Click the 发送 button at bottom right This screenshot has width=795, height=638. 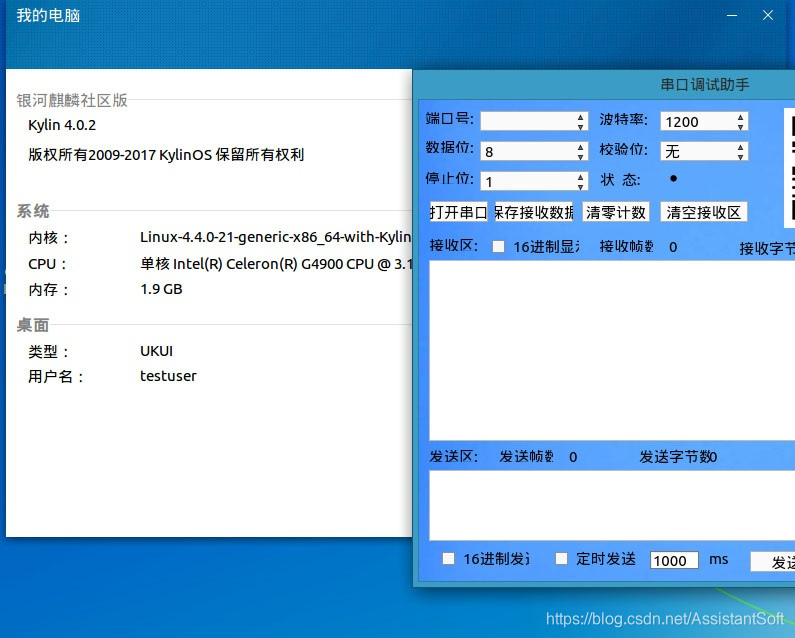773,561
